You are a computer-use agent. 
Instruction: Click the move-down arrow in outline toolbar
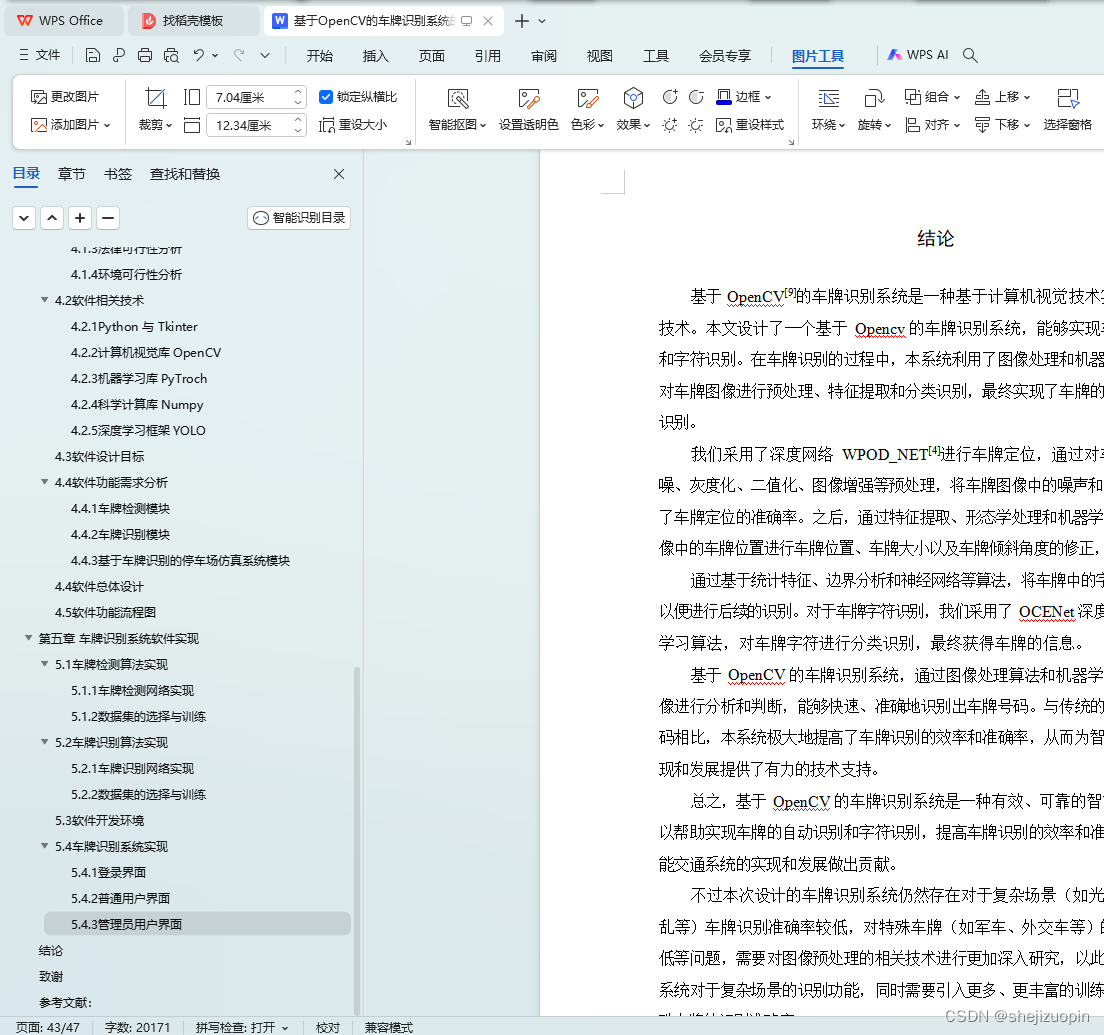tap(24, 218)
